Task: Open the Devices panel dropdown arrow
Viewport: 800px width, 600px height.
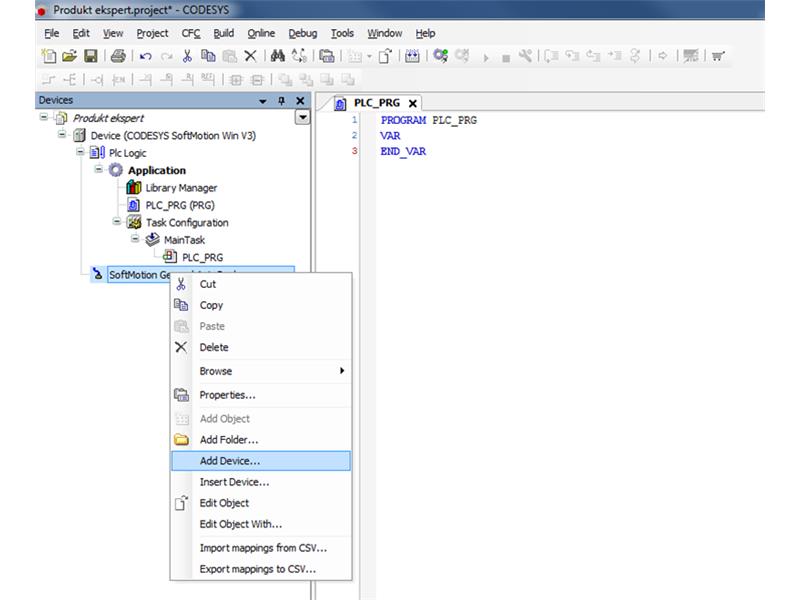Action: [x=262, y=101]
